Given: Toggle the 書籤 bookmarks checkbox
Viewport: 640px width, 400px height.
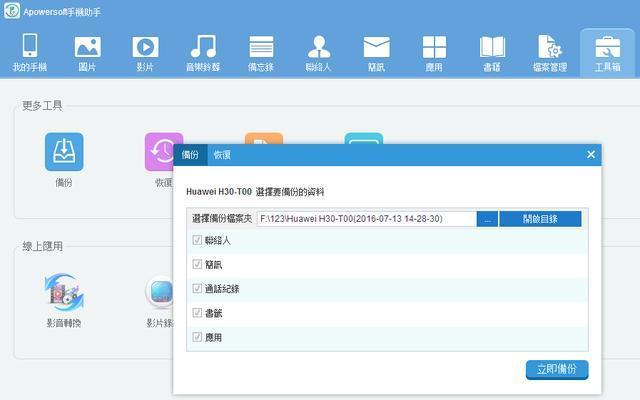Looking at the screenshot, I should click(197, 313).
